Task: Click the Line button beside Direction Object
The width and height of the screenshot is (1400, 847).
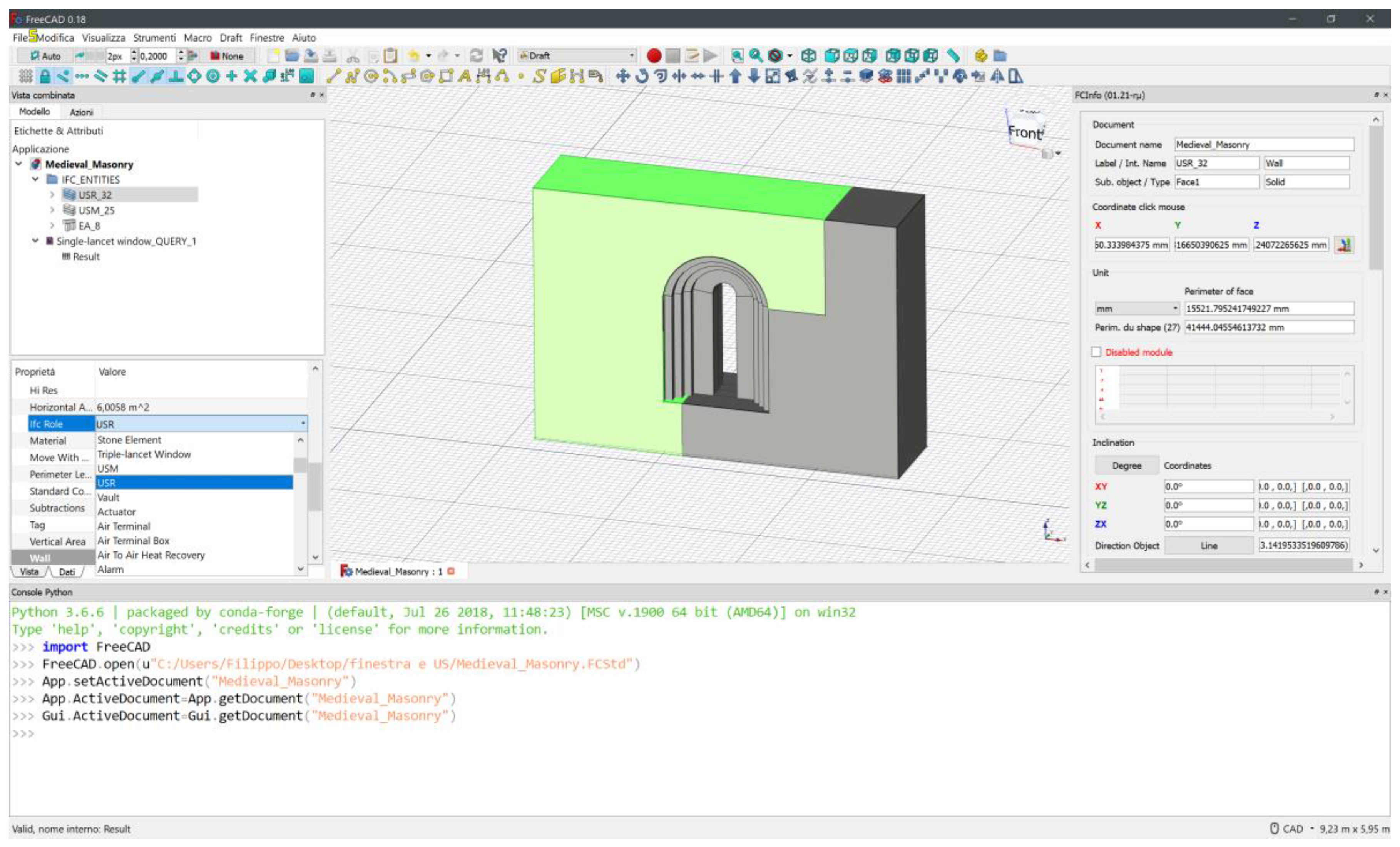Action: tap(1209, 545)
